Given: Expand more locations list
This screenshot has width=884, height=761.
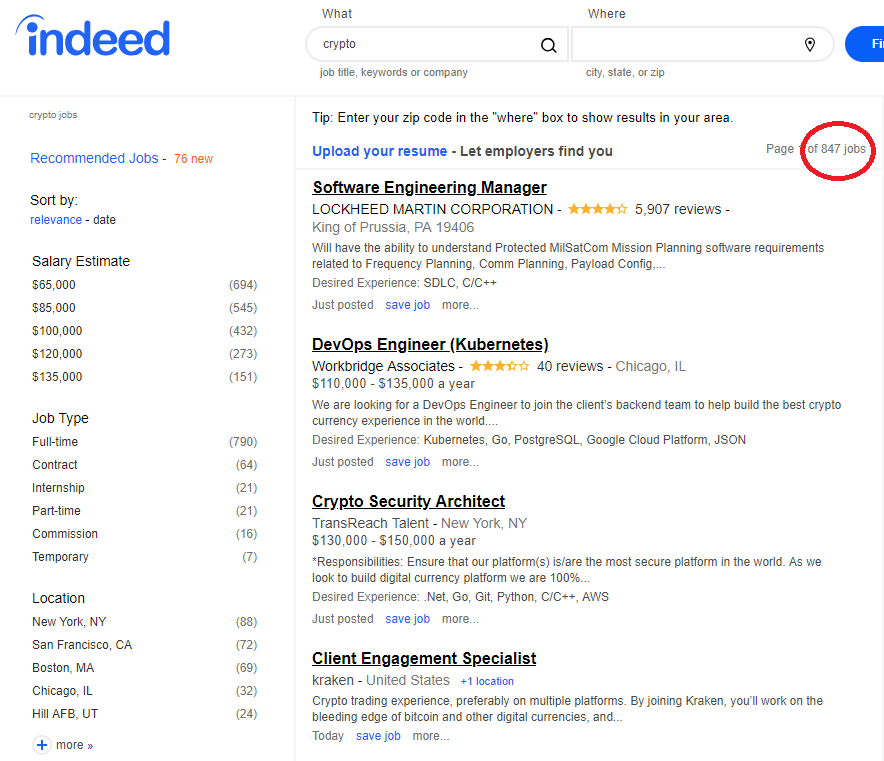Looking at the screenshot, I should coord(74,745).
